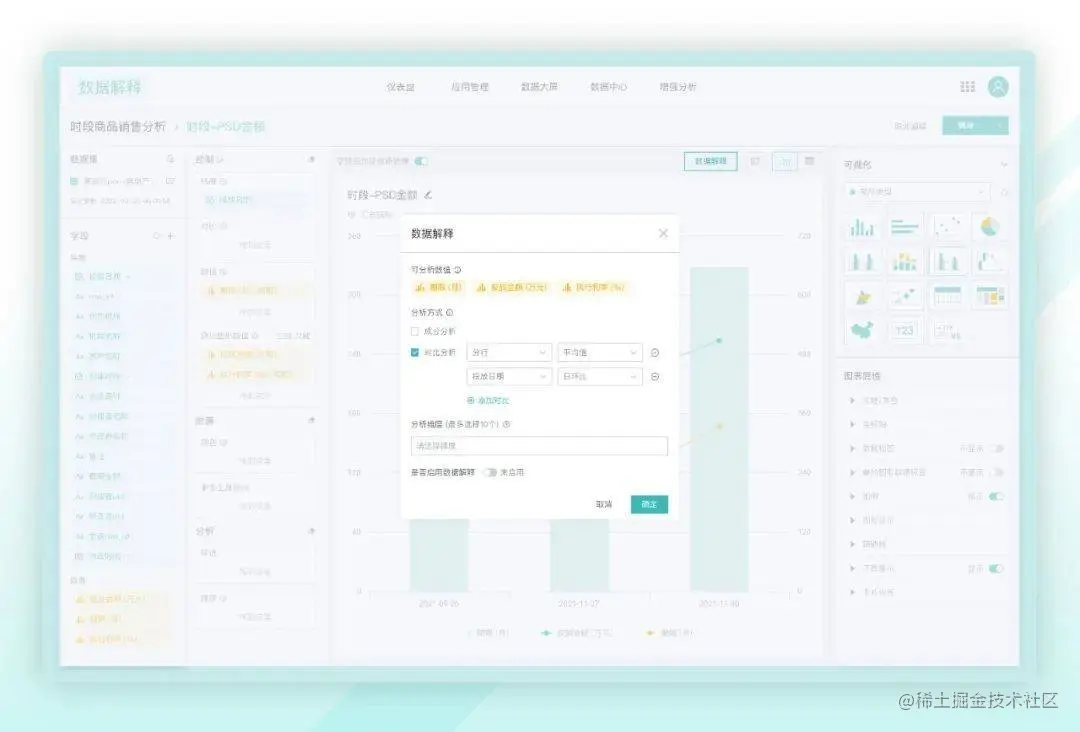Screen dimensions: 1080x732
Task: Open the 数据中心 nav tab
Action: click(609, 87)
